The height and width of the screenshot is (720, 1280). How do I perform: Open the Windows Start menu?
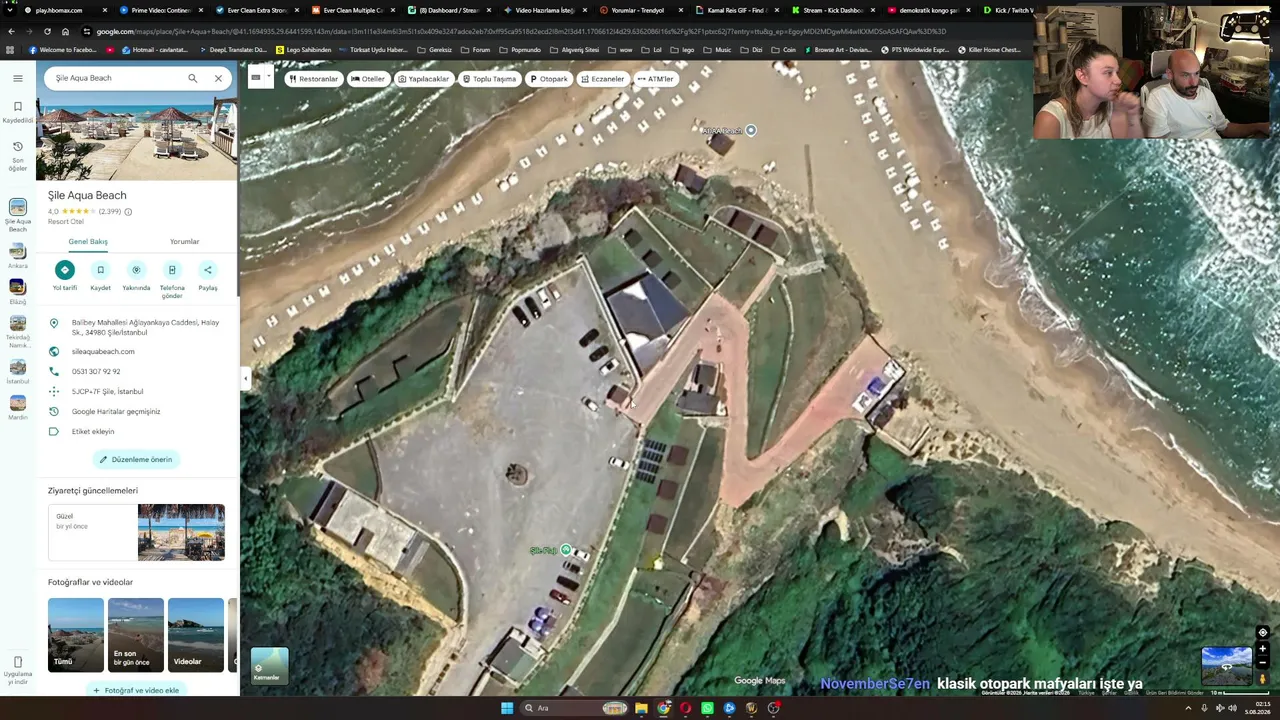tap(506, 708)
